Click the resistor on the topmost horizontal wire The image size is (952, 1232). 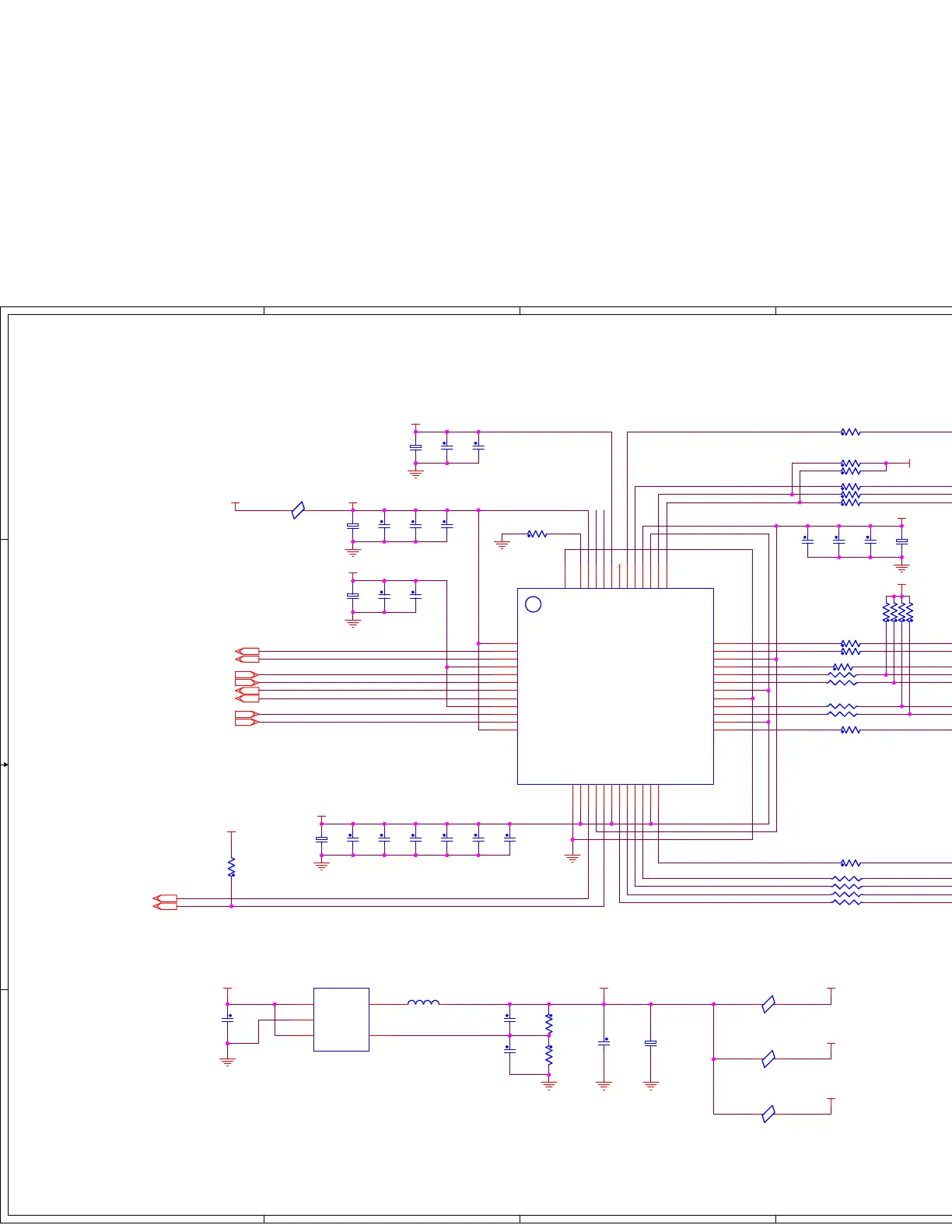pyautogui.click(x=850, y=432)
